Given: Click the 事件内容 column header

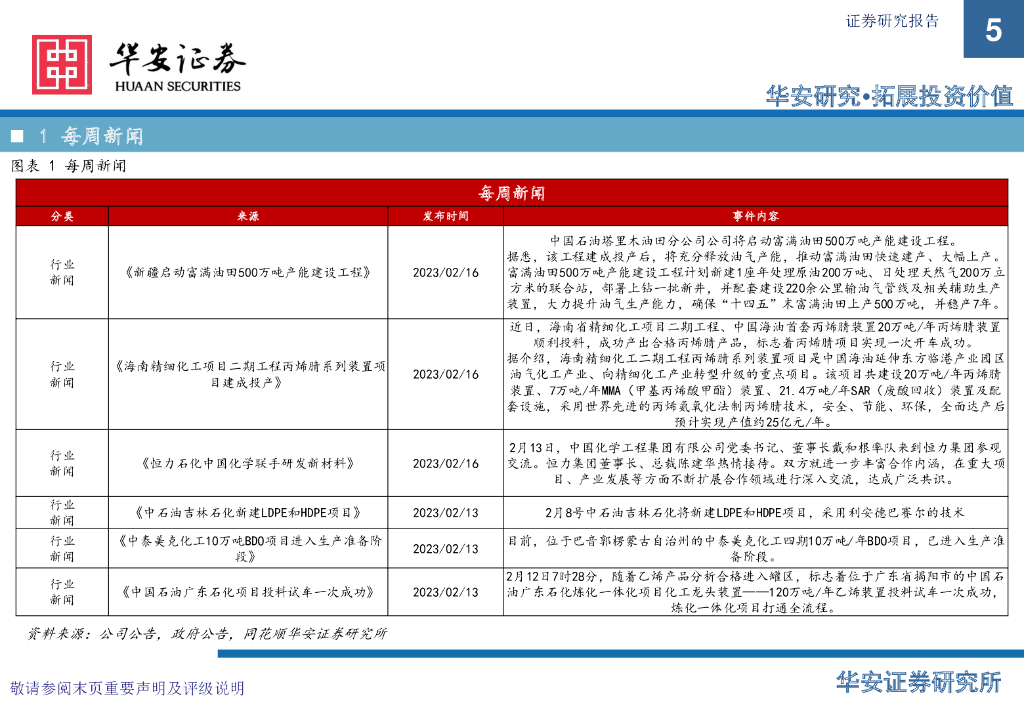Looking at the screenshot, I should coord(756,216).
